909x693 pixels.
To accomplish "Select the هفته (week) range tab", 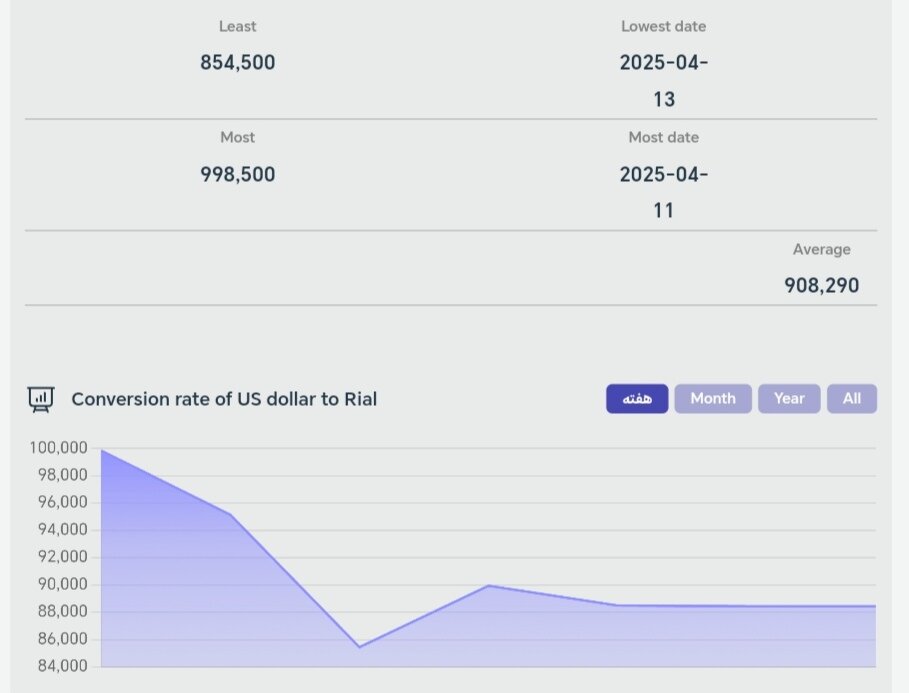I will point(637,398).
